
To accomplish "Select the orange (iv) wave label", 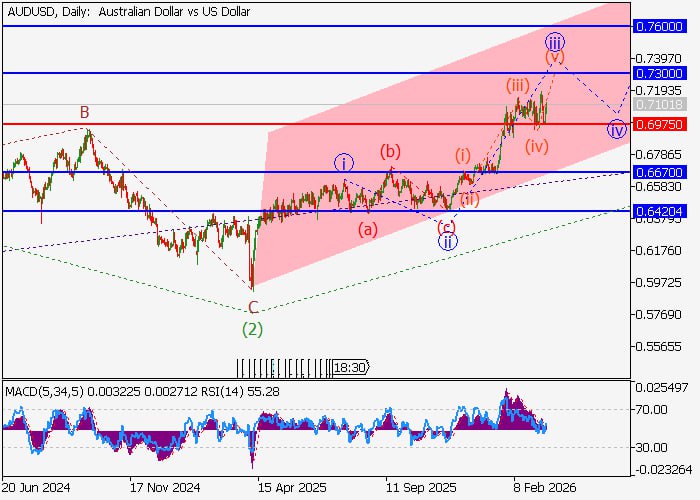I will click(537, 147).
